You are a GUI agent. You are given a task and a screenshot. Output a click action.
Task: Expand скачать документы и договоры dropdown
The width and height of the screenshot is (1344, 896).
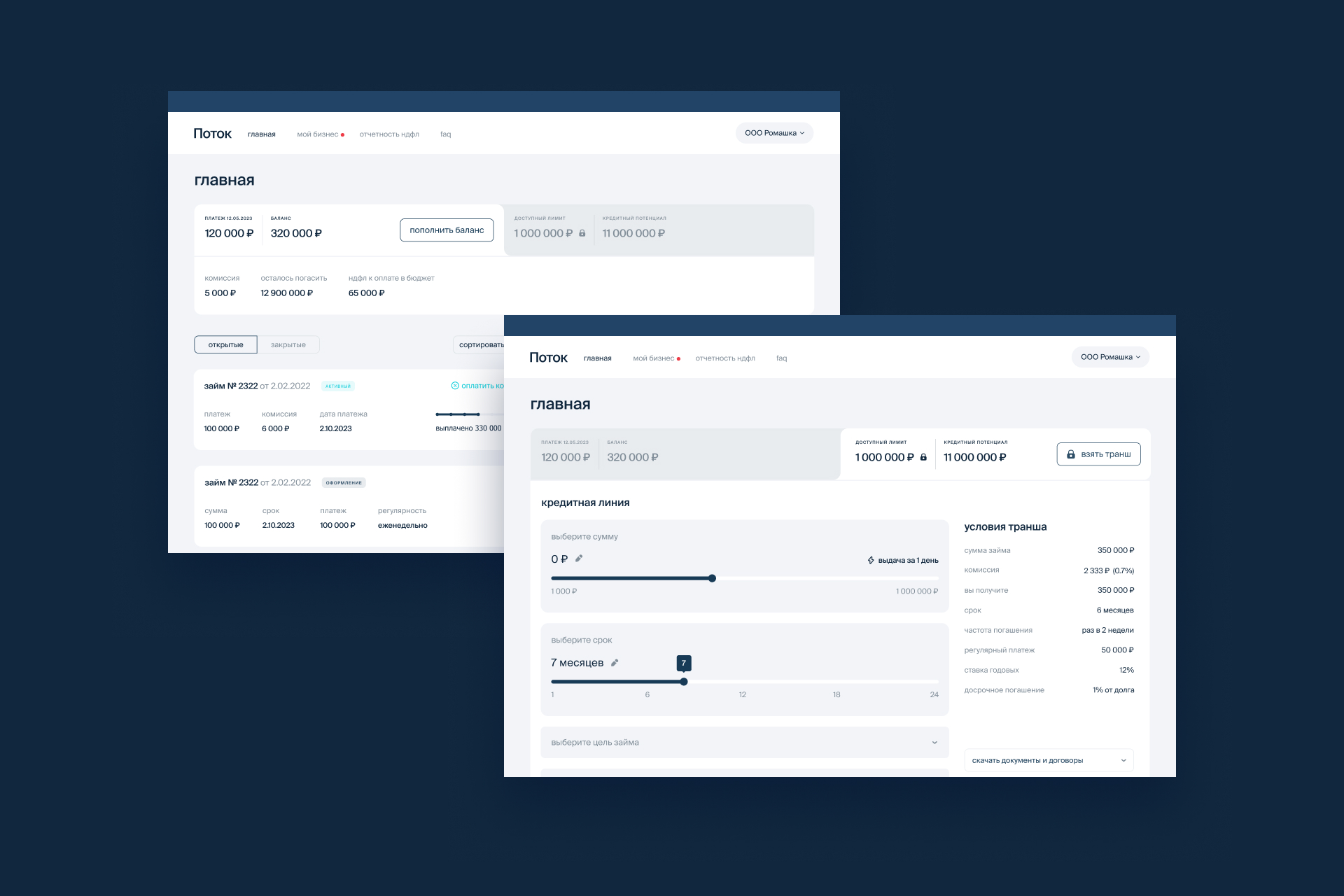point(1048,760)
